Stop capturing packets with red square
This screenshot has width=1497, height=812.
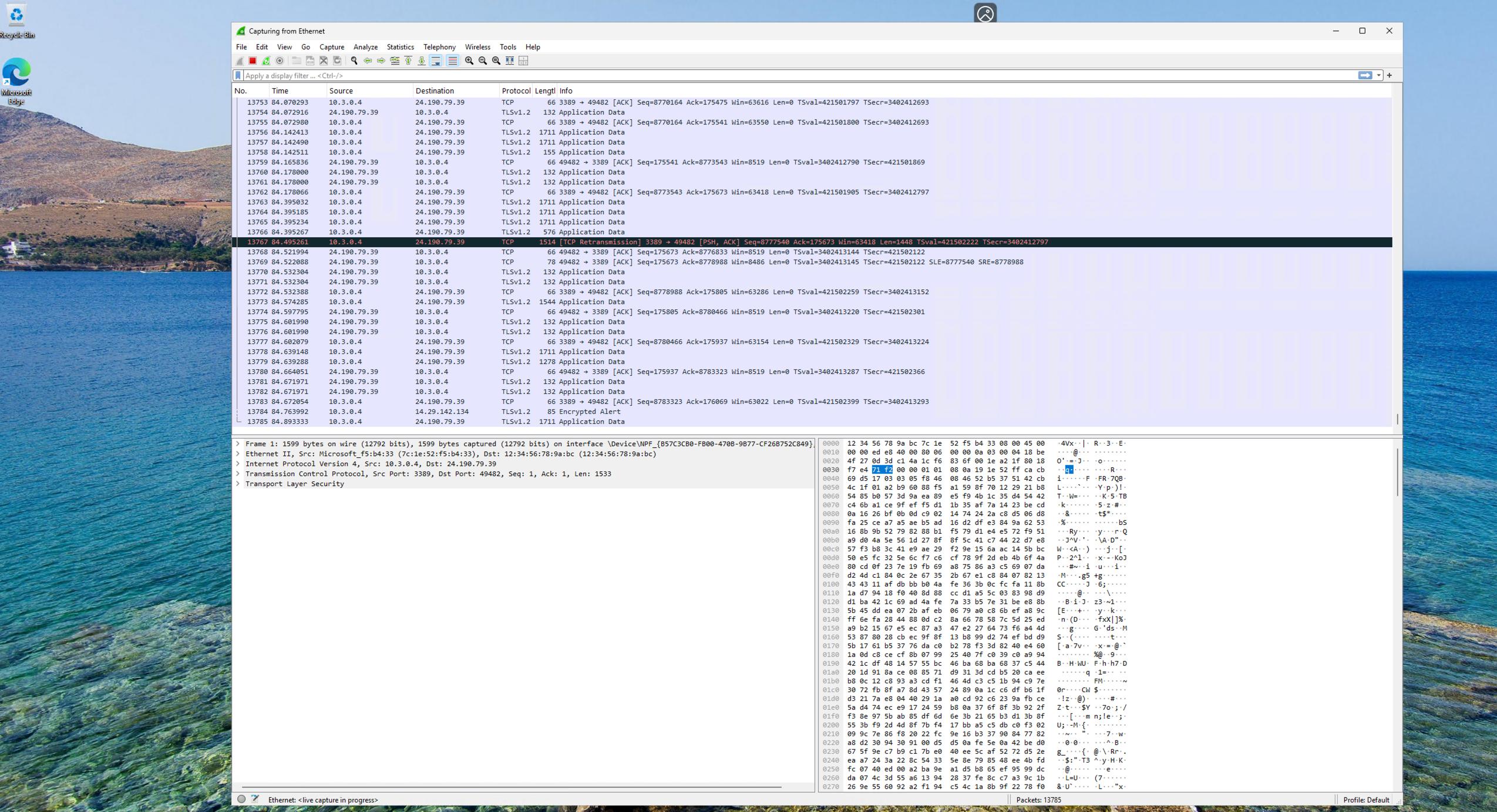click(x=253, y=60)
